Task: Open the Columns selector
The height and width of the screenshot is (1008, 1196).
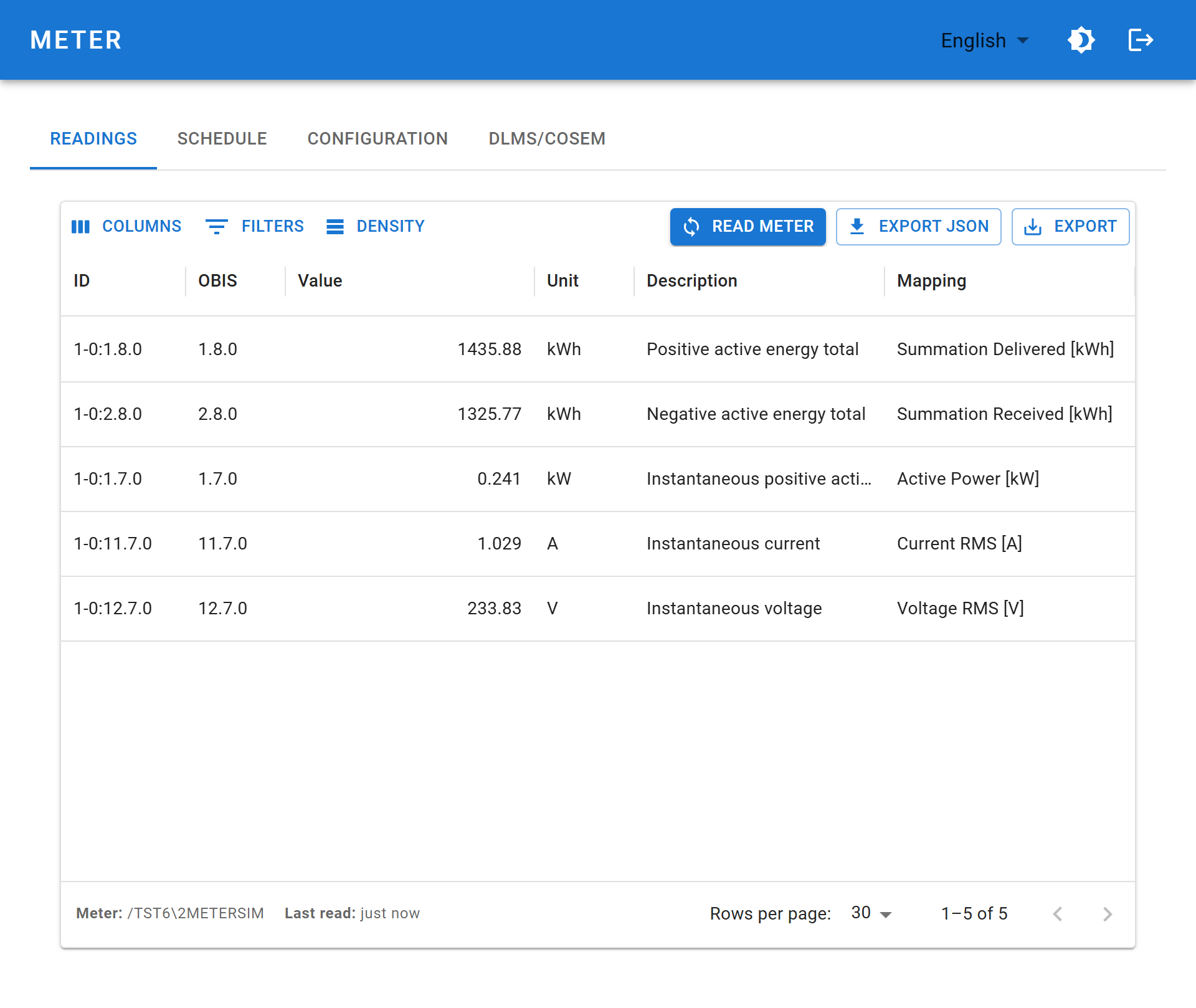Action: click(x=126, y=226)
